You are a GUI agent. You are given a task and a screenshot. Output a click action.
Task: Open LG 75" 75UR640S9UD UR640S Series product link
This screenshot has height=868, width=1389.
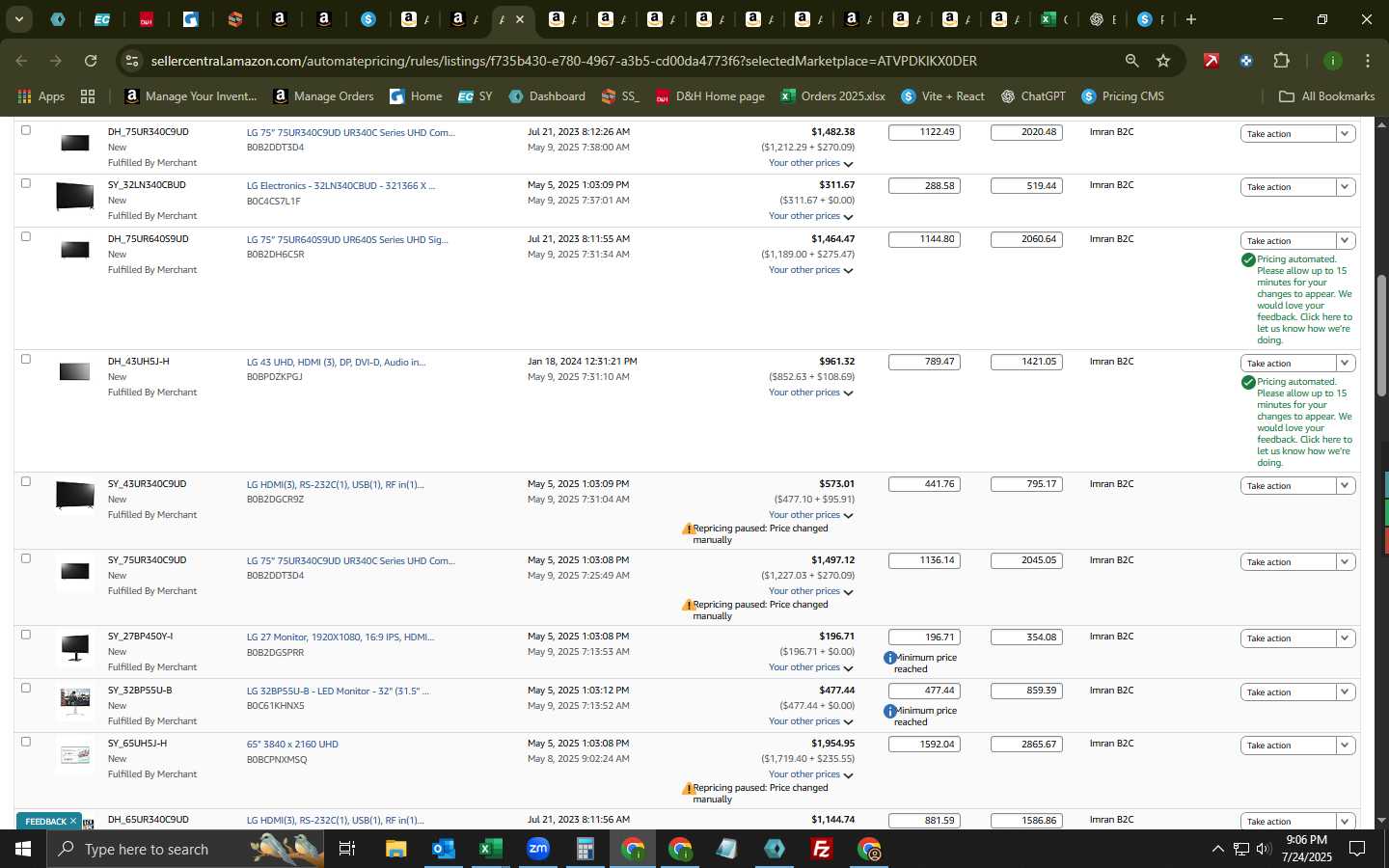pos(347,240)
